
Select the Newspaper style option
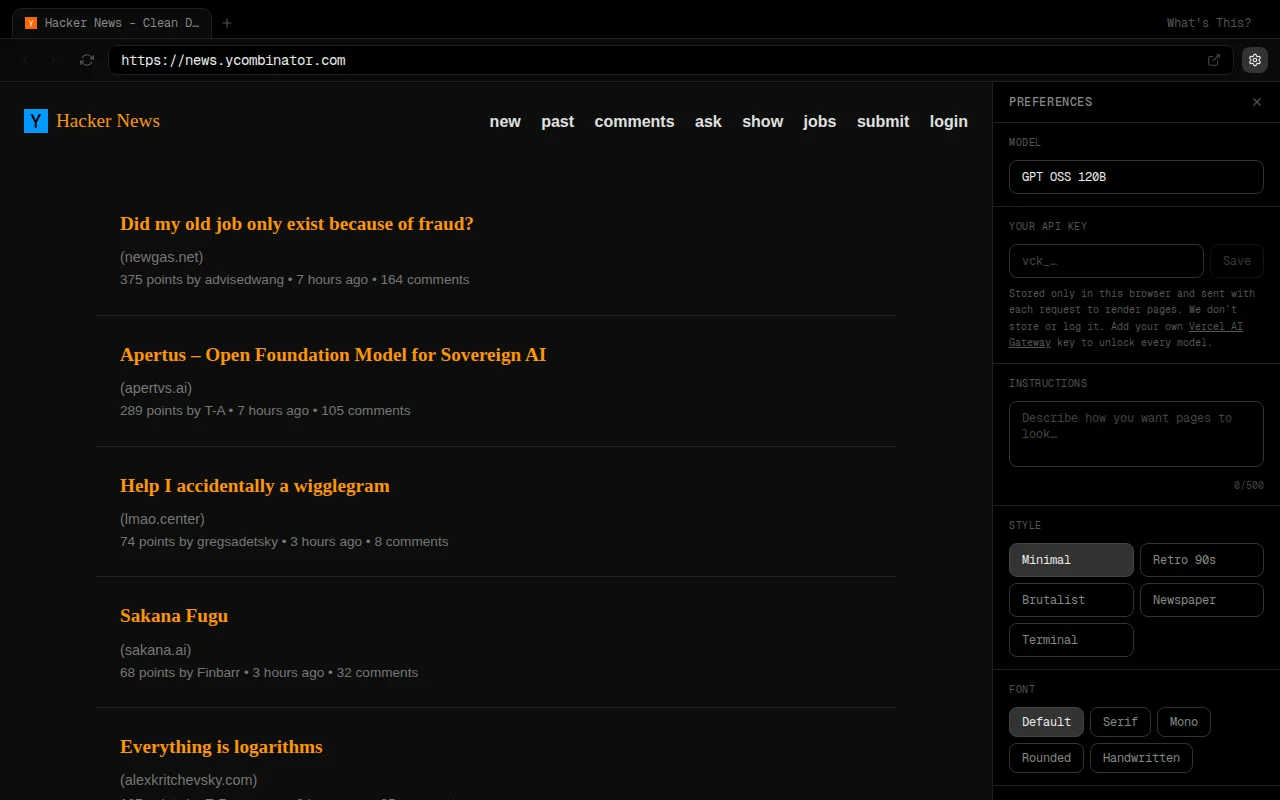click(x=1202, y=600)
